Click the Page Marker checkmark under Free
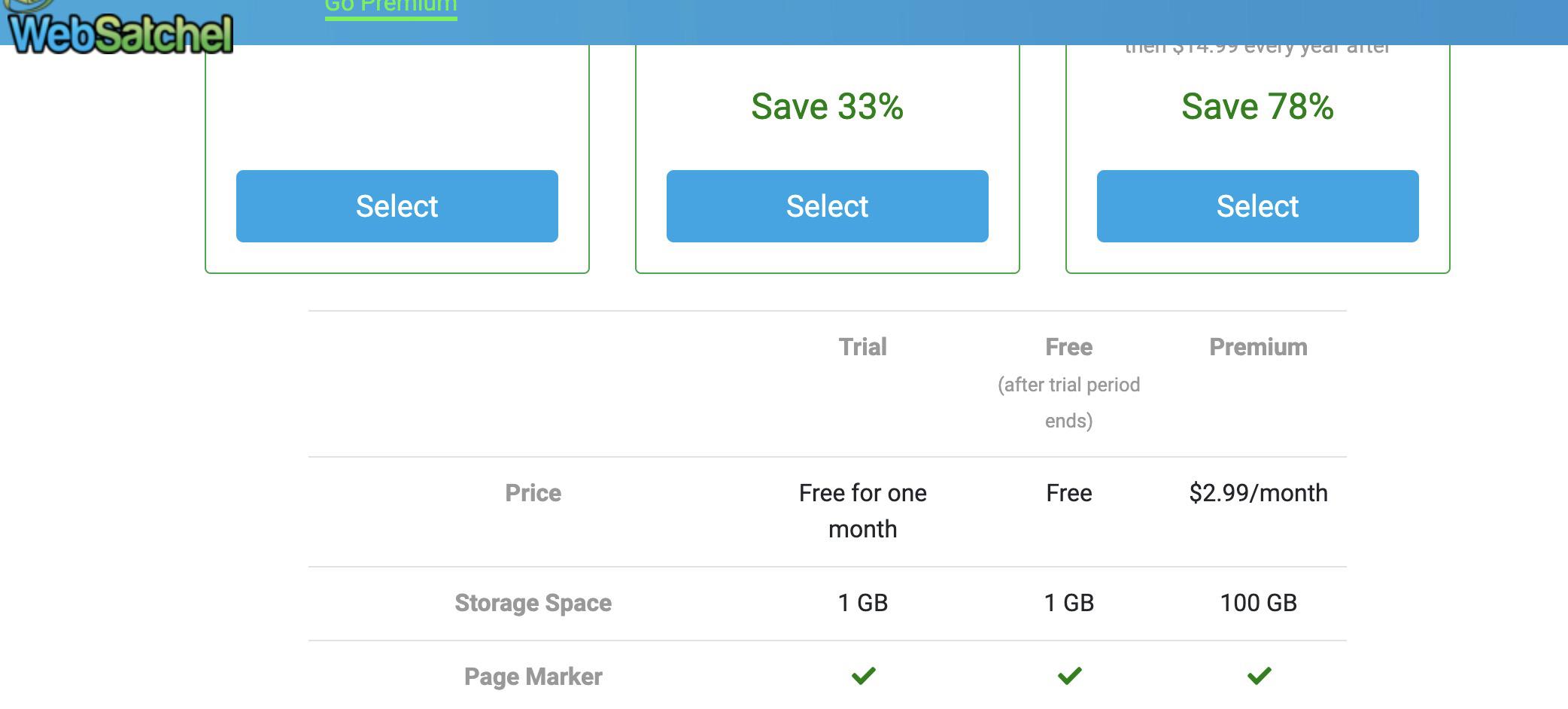 [1069, 676]
